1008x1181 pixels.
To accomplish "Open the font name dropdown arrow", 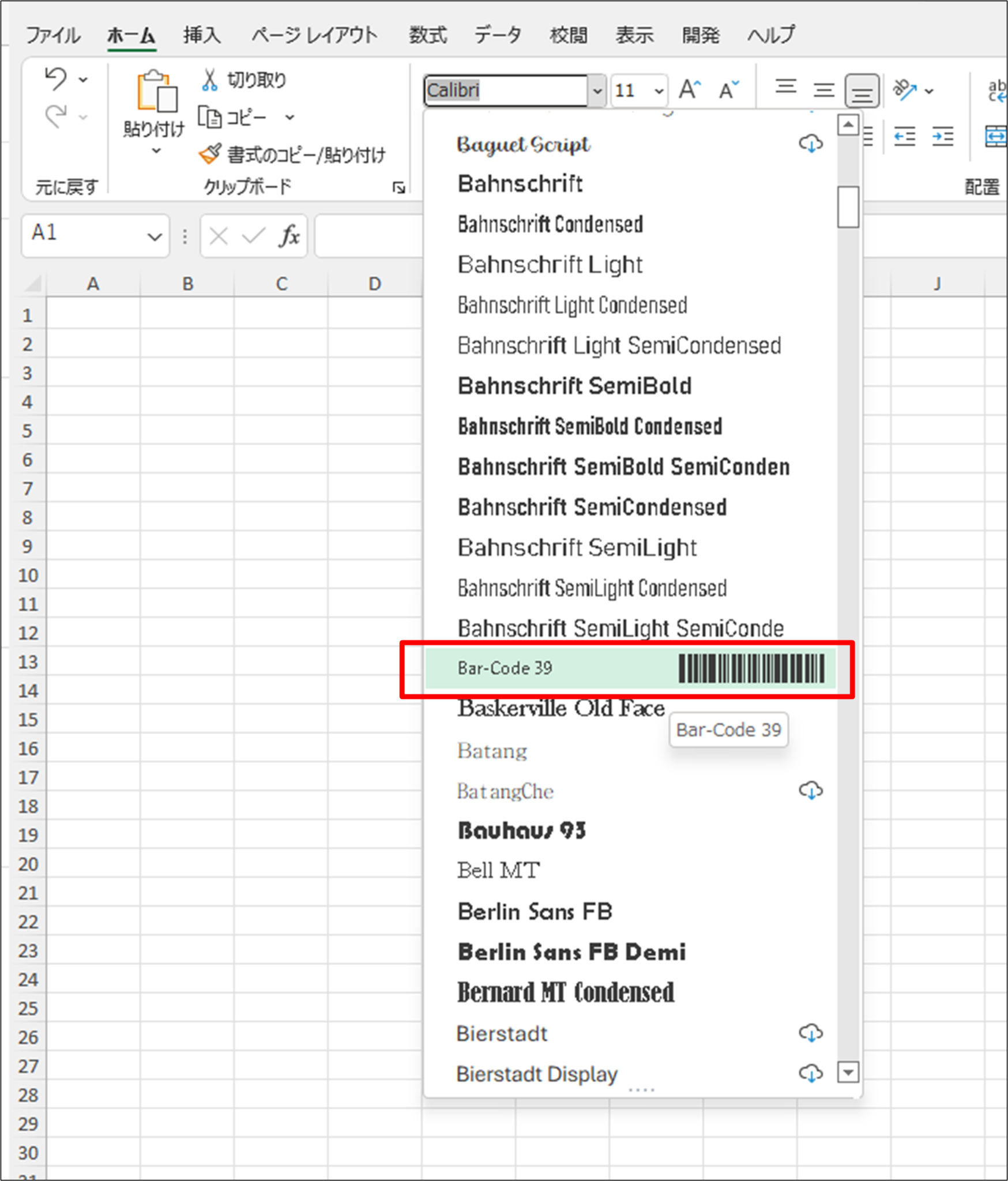I will (597, 91).
